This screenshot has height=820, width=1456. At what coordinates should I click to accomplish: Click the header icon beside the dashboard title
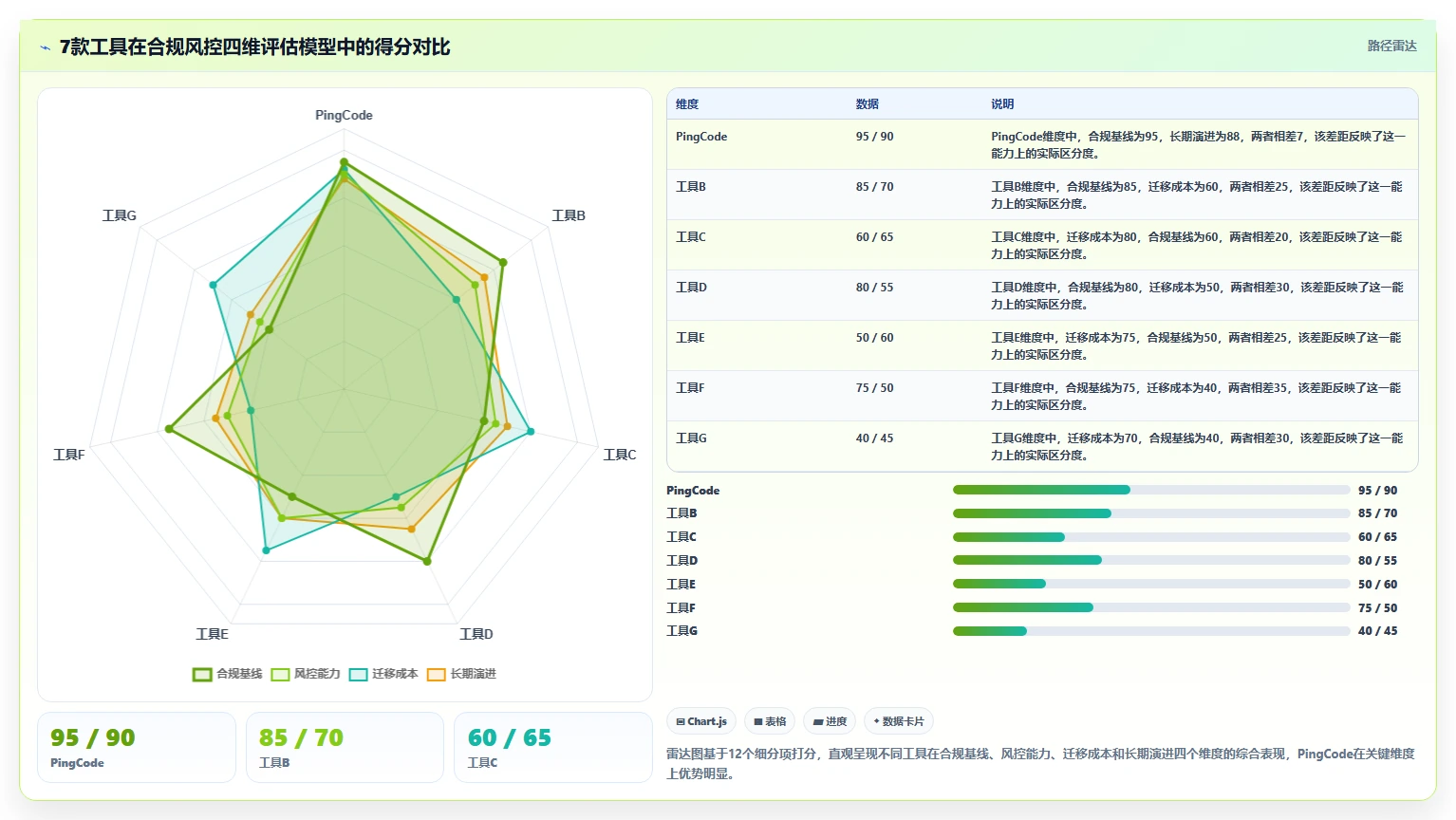[45, 47]
